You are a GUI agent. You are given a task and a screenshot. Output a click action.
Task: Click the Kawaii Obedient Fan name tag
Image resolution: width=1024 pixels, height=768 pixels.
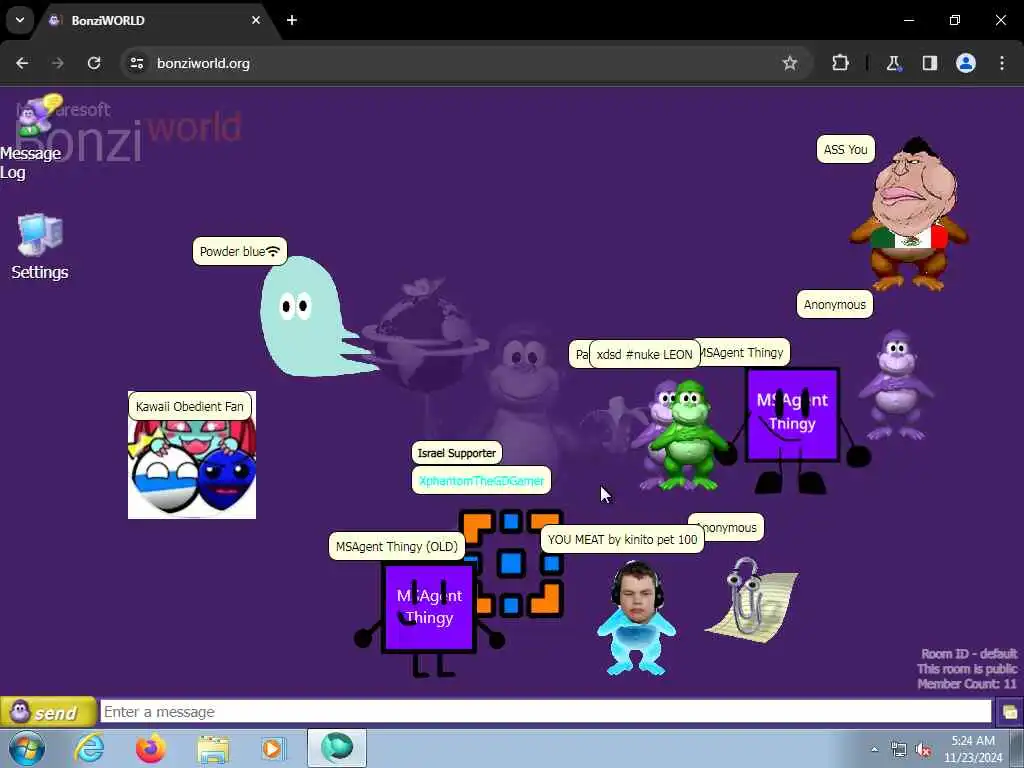(189, 406)
